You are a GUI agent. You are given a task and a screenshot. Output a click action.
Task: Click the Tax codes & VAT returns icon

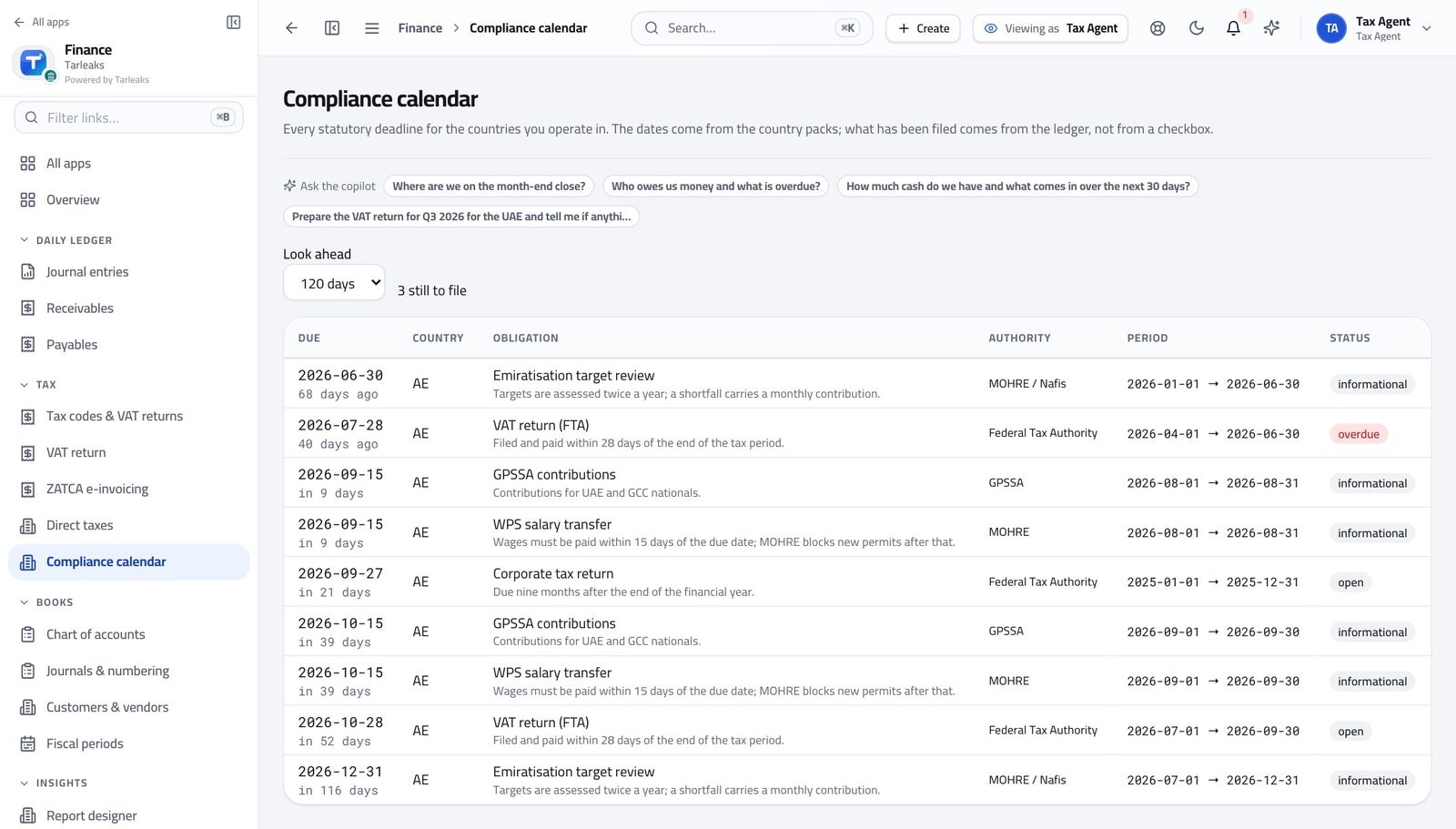[28, 417]
